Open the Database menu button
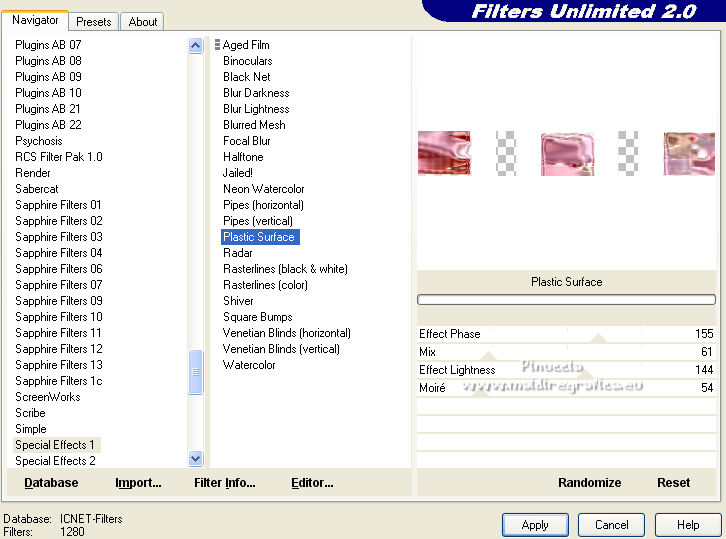 point(51,483)
